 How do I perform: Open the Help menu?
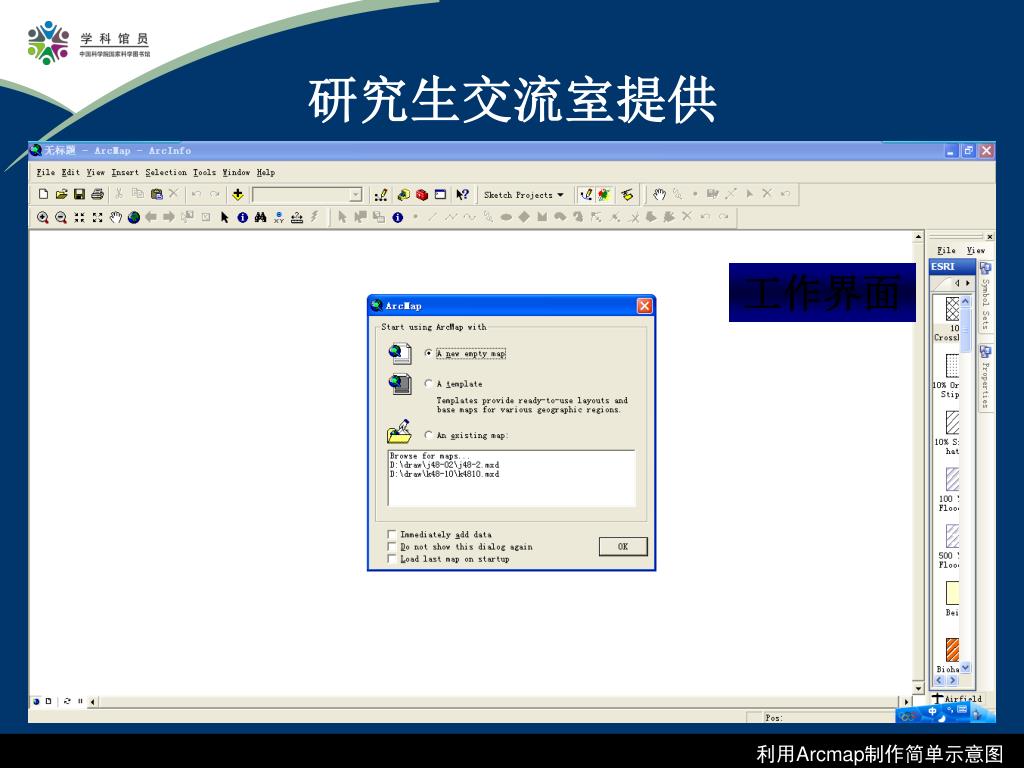point(266,172)
